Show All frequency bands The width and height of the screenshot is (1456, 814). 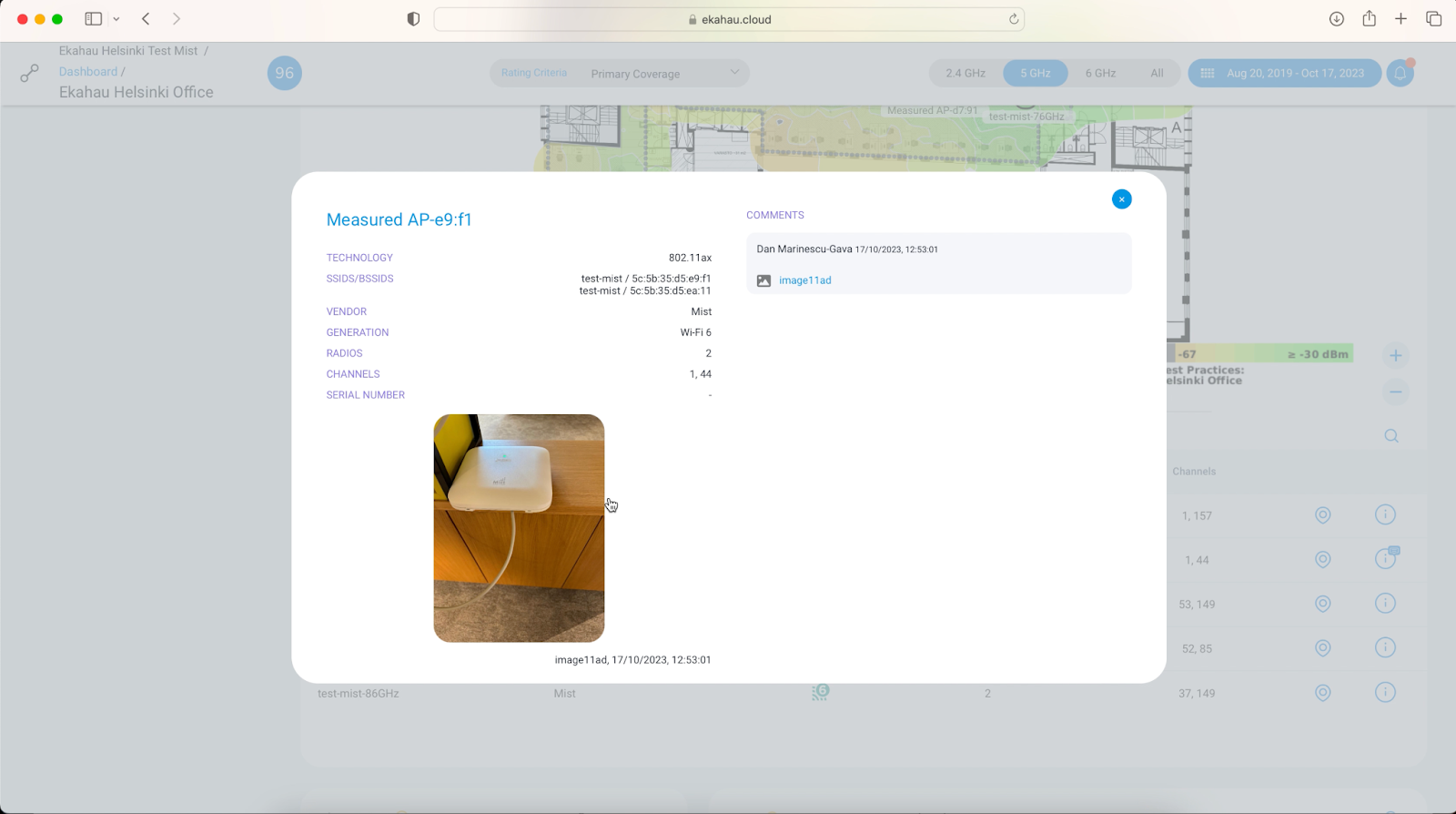coord(1157,73)
